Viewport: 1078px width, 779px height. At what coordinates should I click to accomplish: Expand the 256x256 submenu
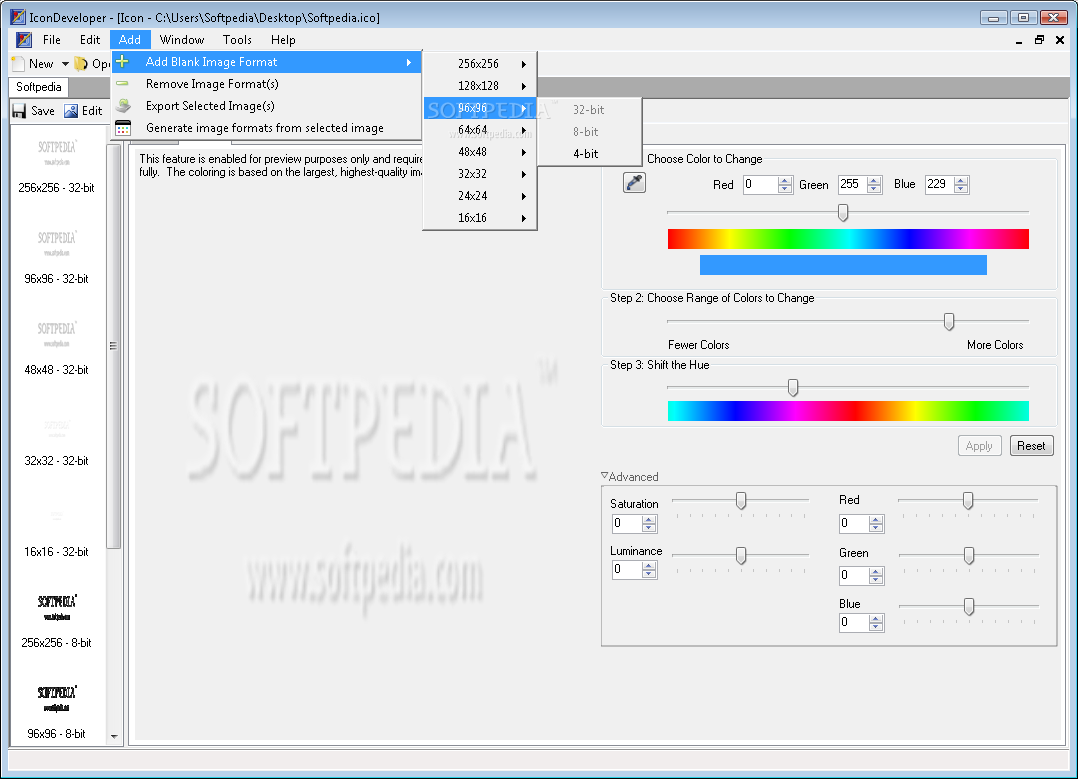point(523,64)
